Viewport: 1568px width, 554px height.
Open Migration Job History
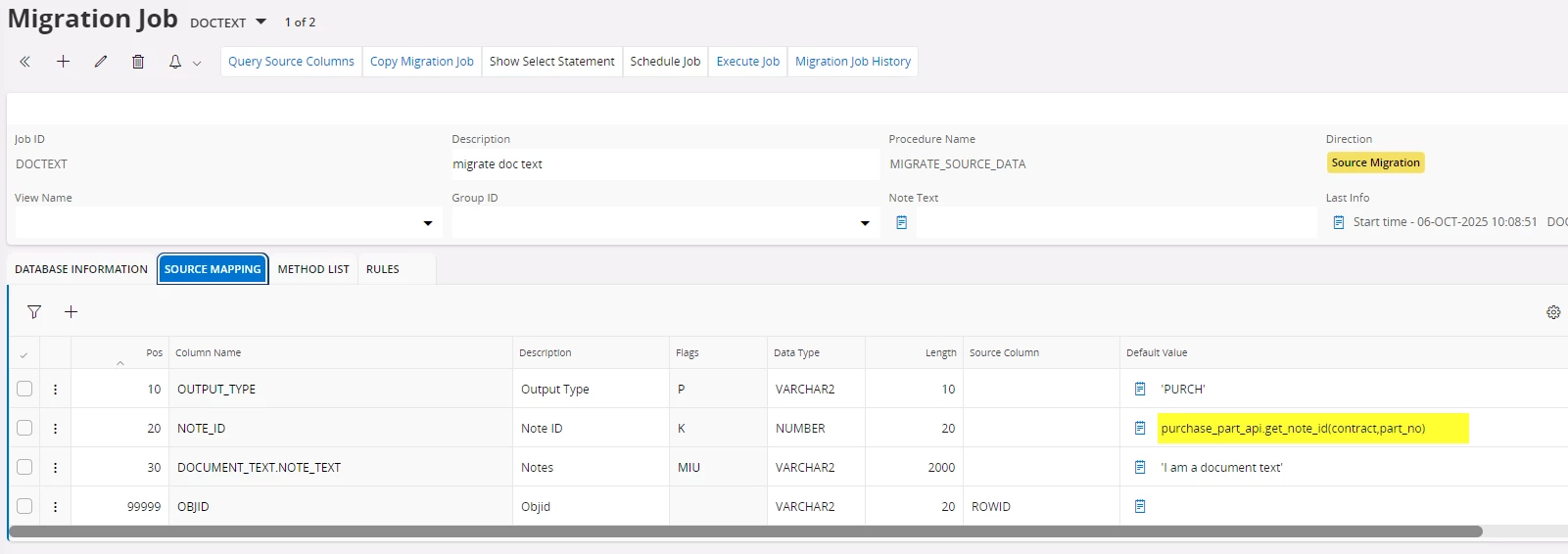[x=852, y=62]
